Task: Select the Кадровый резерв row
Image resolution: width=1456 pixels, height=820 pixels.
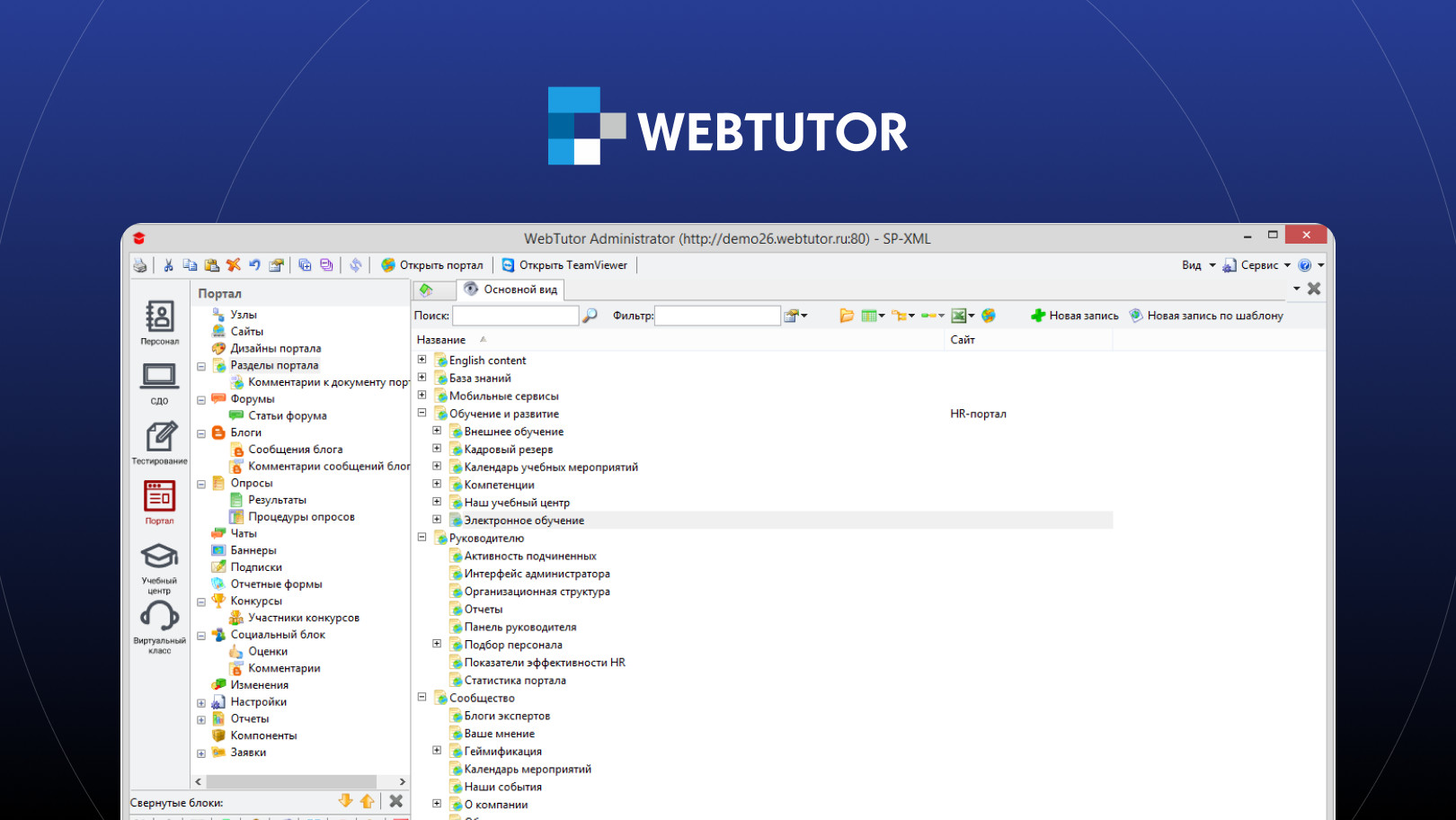Action: pos(509,450)
